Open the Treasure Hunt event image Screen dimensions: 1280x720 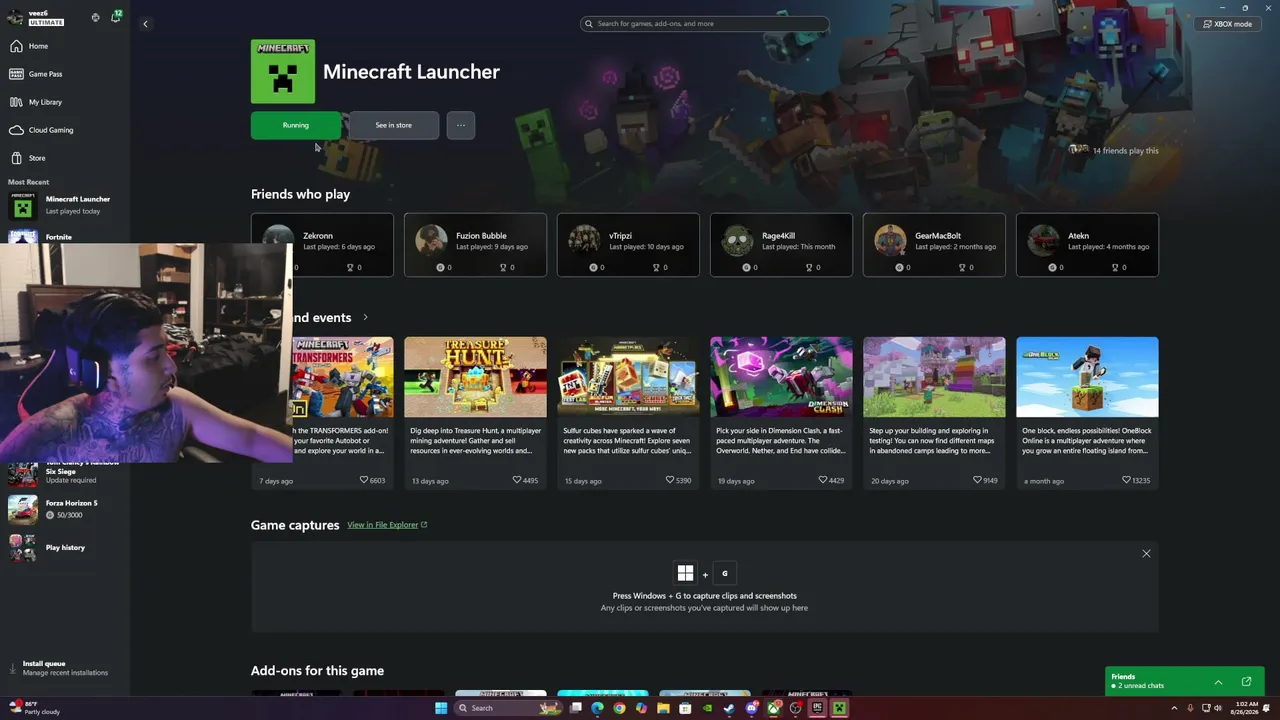(475, 377)
